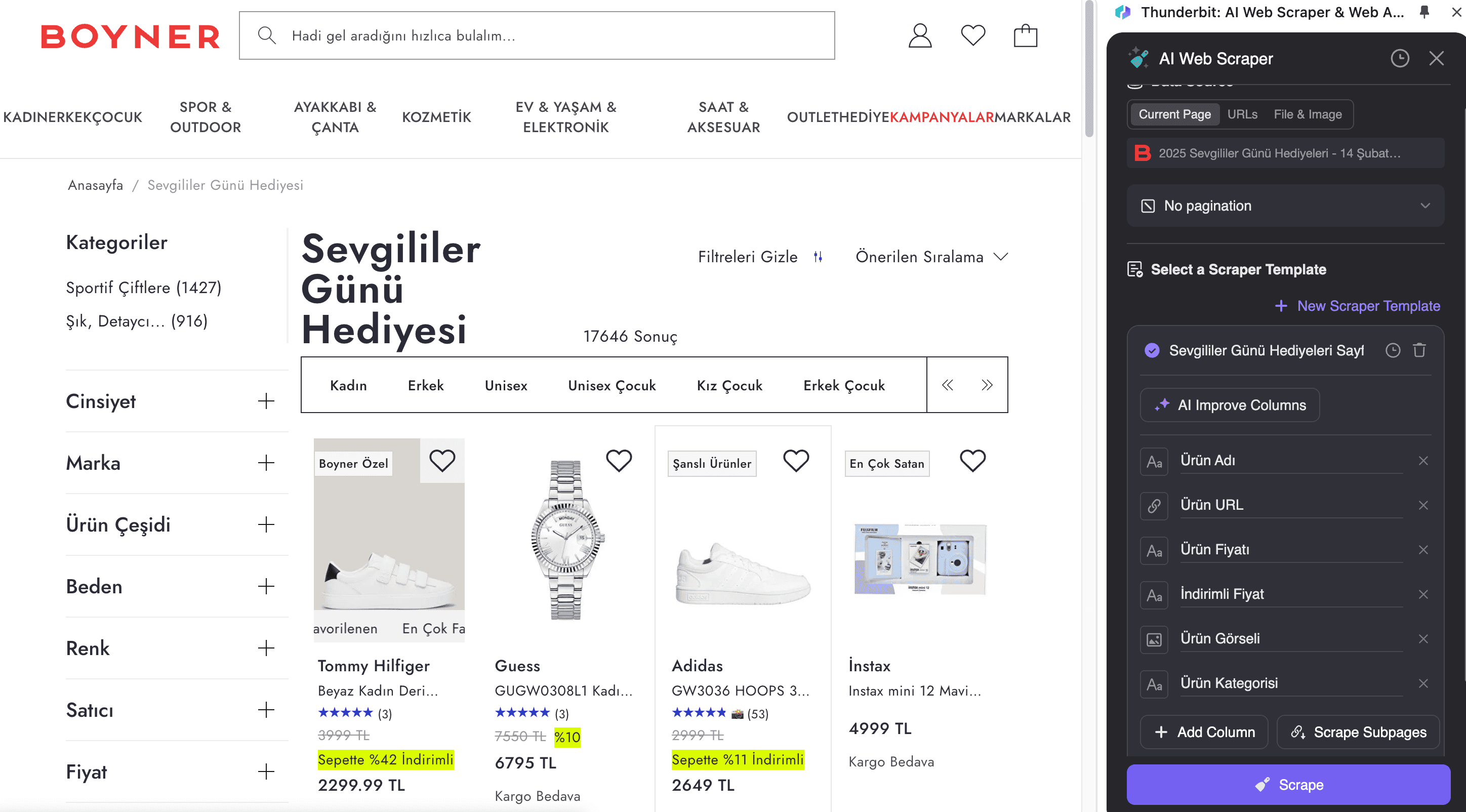This screenshot has width=1466, height=812.
Task: Pin the Thunderbit side panel
Action: point(1424,12)
